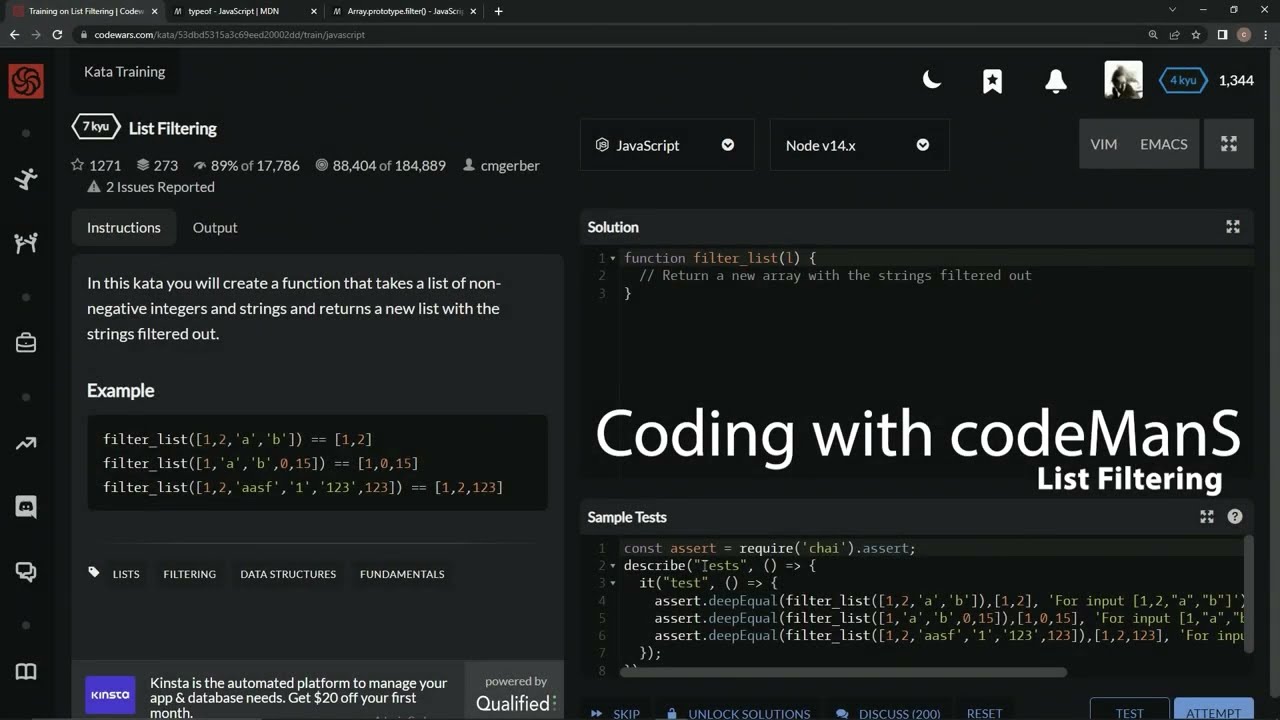Open the bookmarks icon in header
Screen dimensions: 1280x720
(x=992, y=81)
